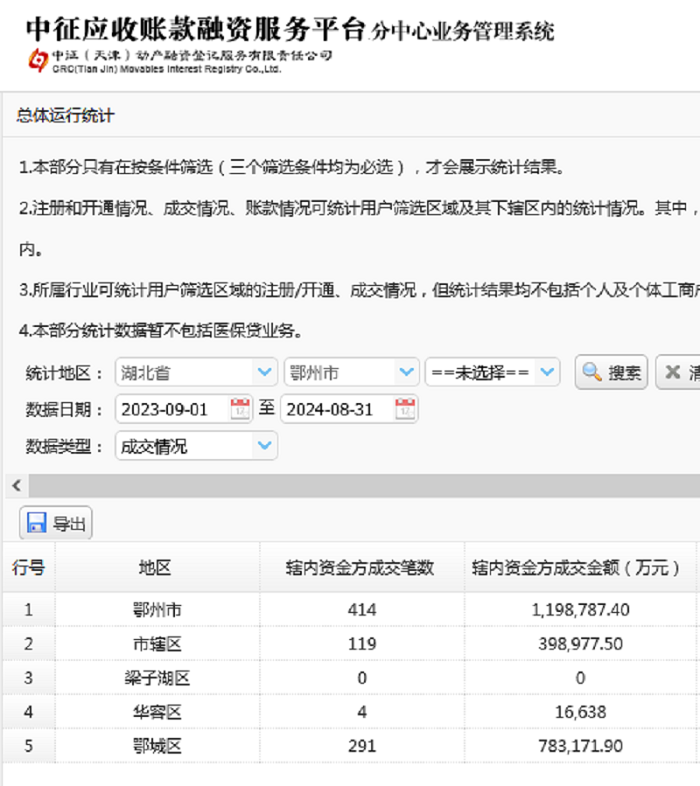Click row number 5 cell

[x=29, y=746]
